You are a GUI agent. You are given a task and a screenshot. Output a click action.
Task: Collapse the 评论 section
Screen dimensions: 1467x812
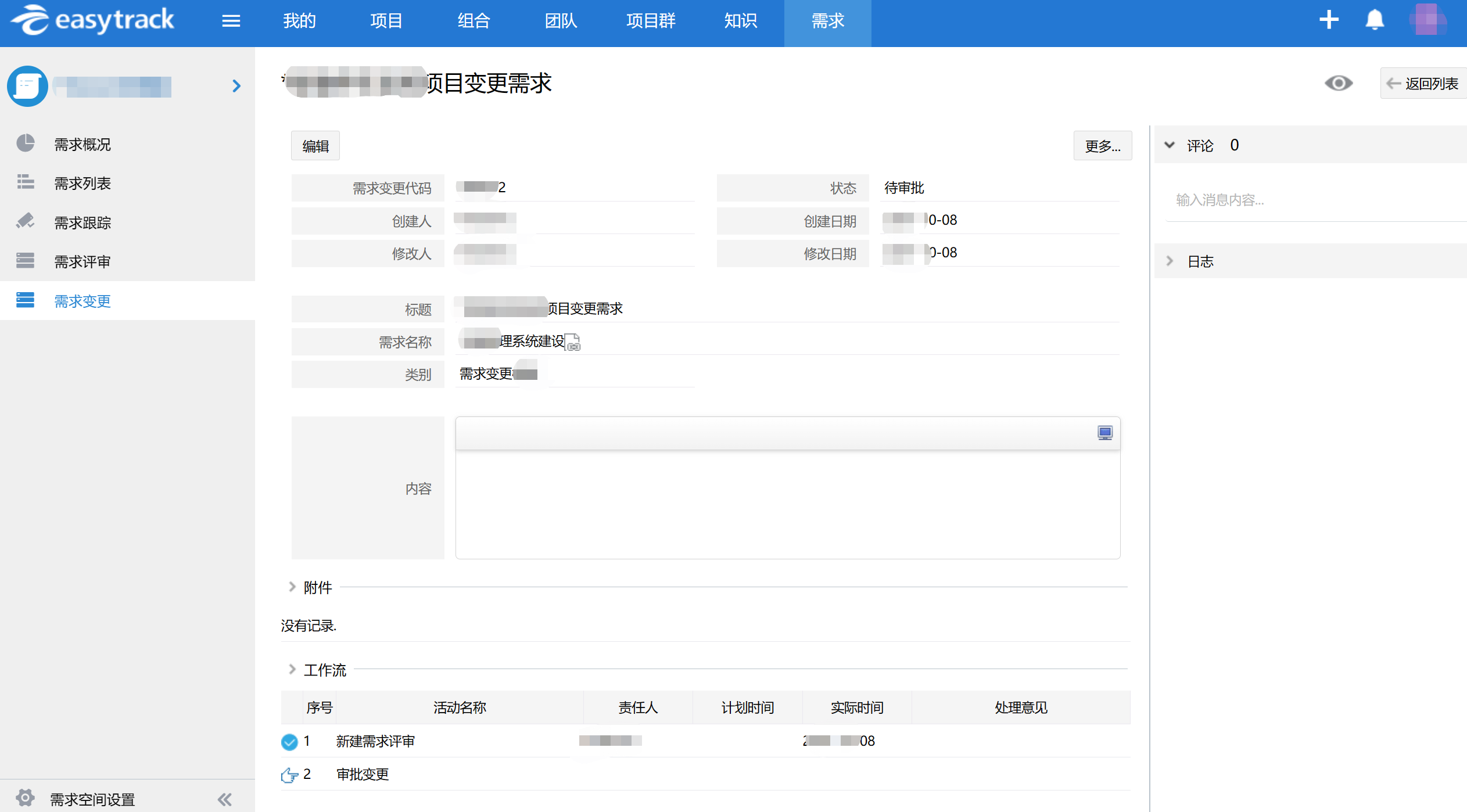[1170, 145]
